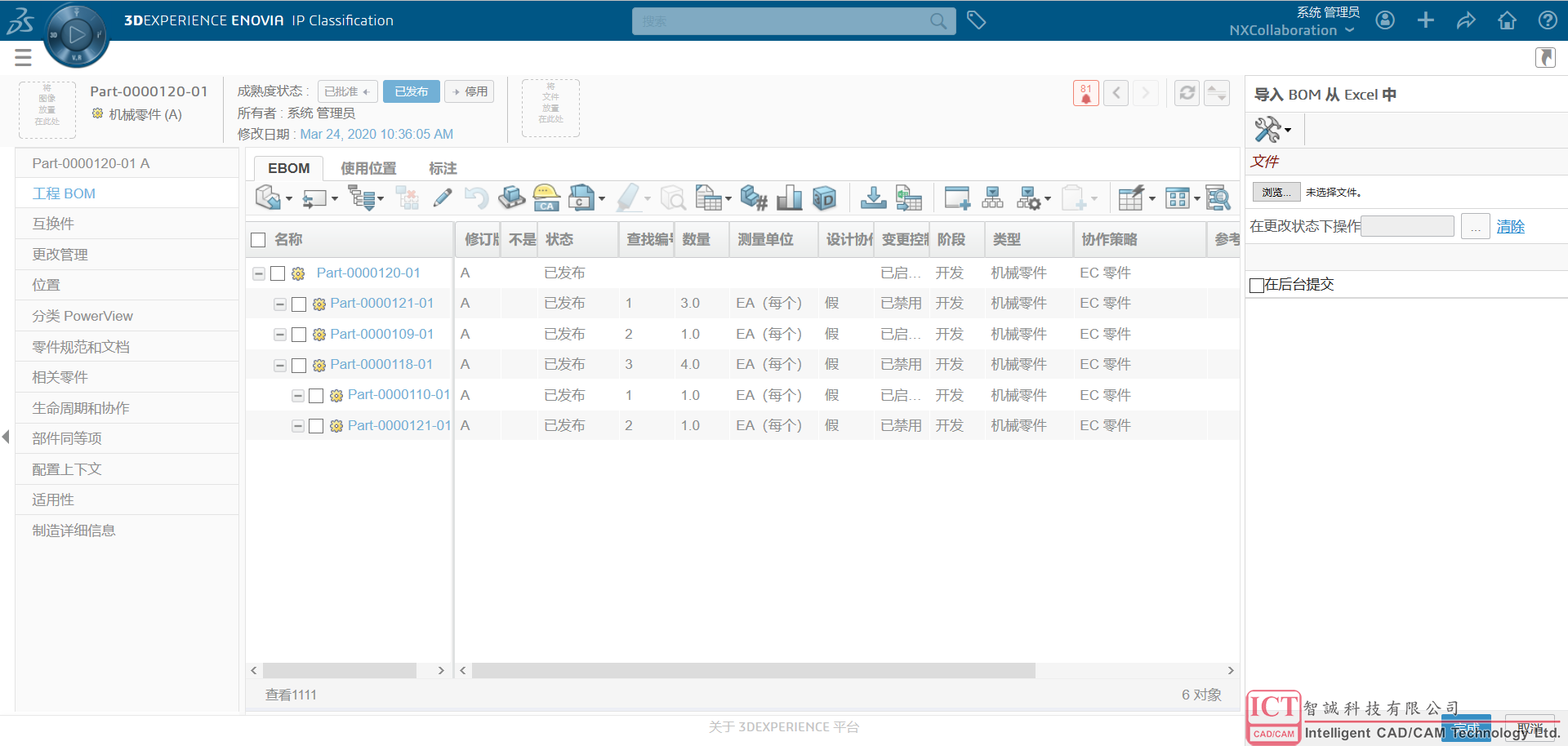Check the box for Part-0000110-01
This screenshot has width=1568, height=746.
316,396
